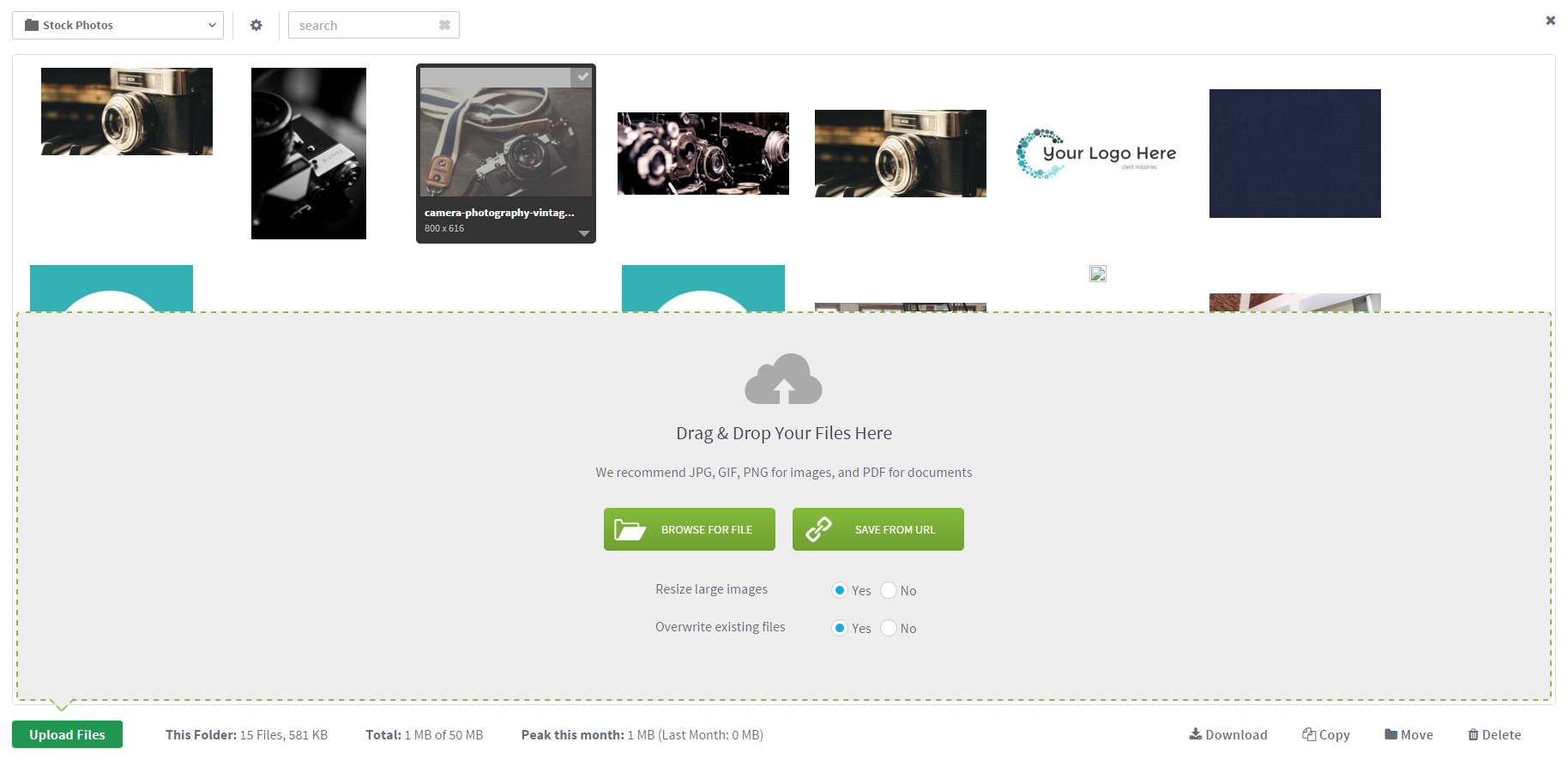Viewport: 1568px width, 760px height.
Task: Expand options arrow on camera-photography-vintag tile
Action: click(x=584, y=233)
